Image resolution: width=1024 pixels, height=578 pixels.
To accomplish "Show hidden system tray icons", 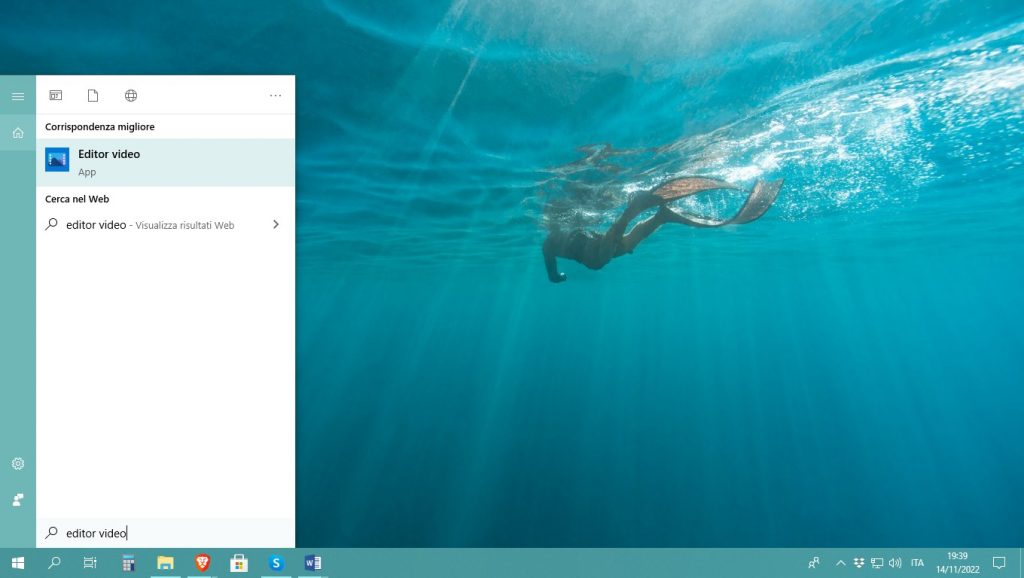I will point(840,563).
